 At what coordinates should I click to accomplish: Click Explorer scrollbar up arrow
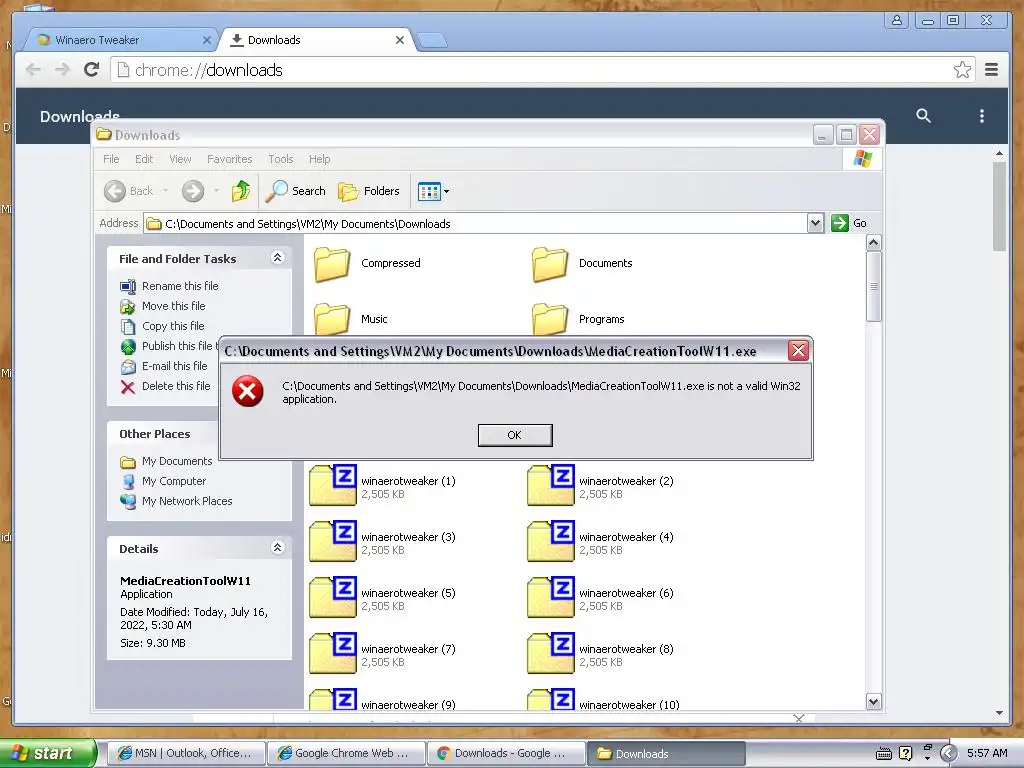point(874,243)
